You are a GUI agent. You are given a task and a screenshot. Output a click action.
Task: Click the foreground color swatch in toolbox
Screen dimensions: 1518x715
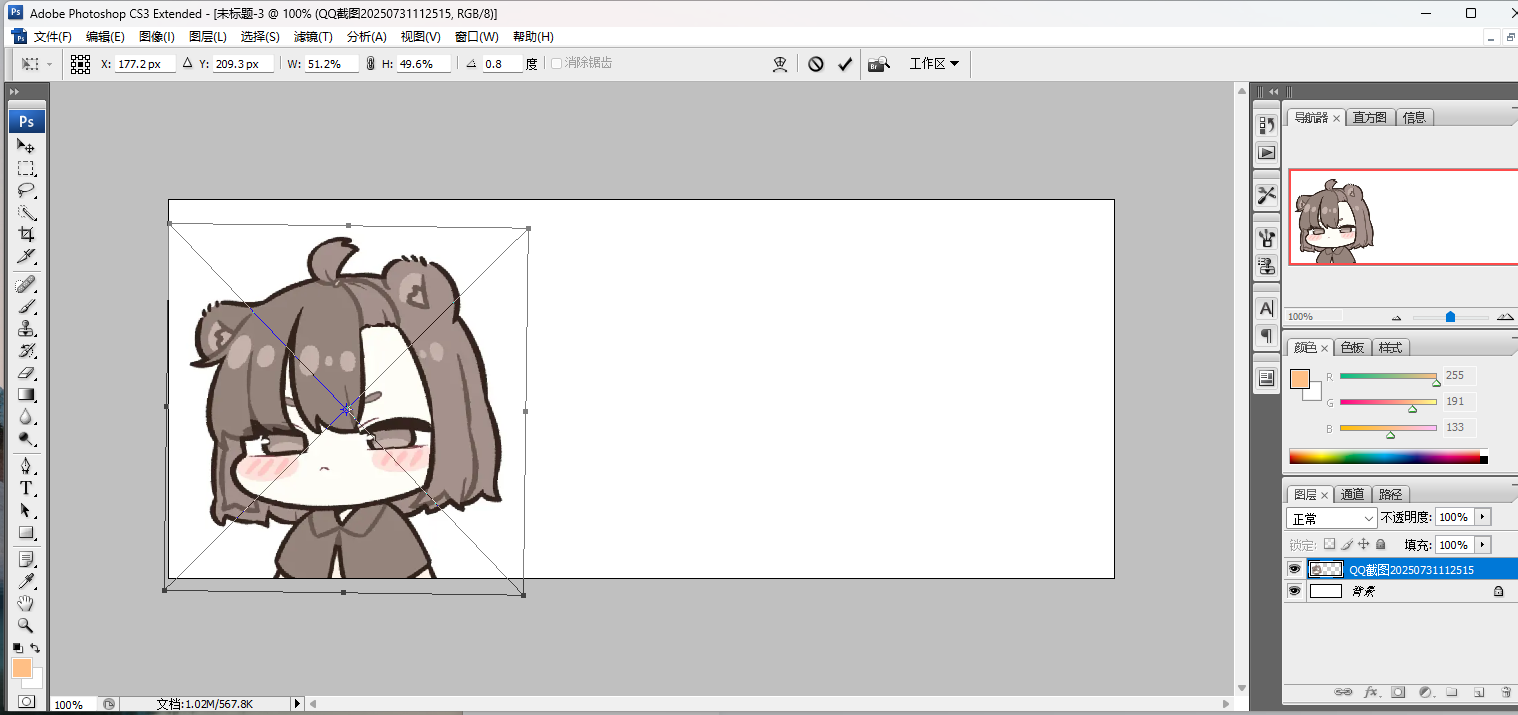coord(21,667)
